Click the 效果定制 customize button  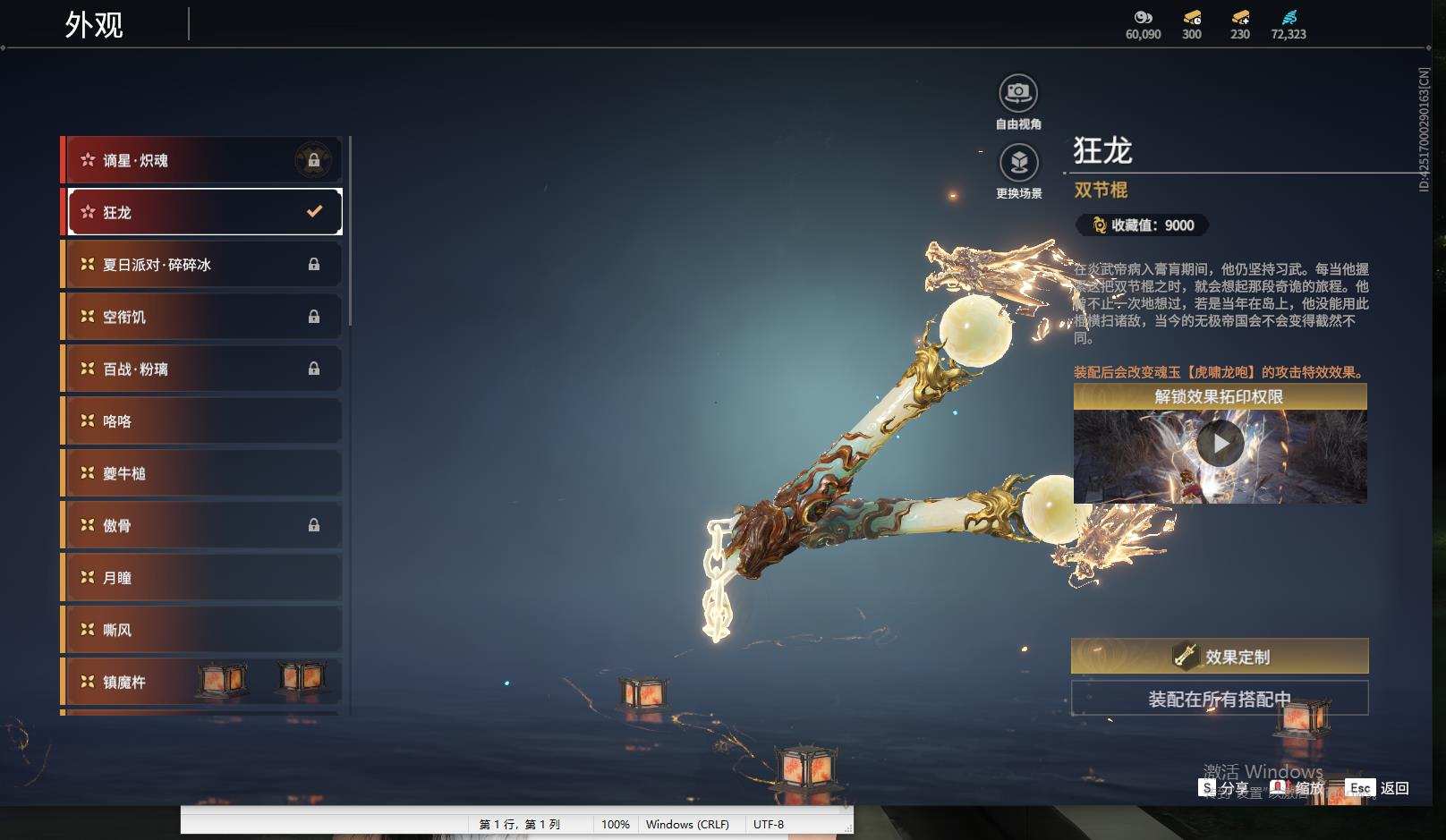(1220, 657)
